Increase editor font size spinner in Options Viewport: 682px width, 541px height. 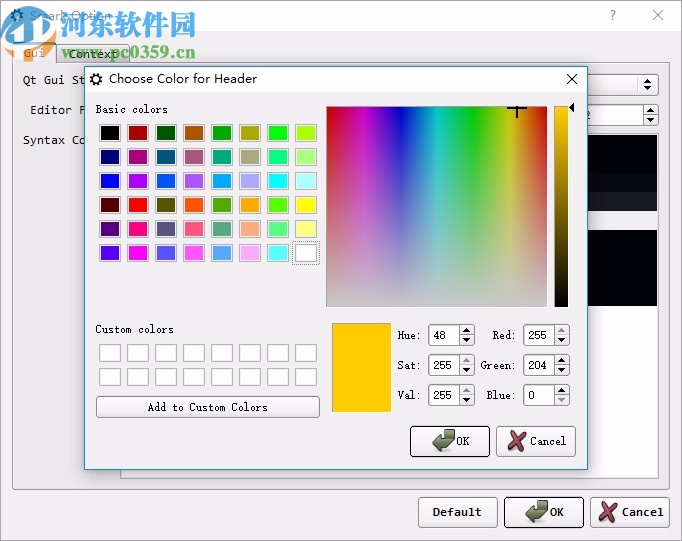point(650,110)
